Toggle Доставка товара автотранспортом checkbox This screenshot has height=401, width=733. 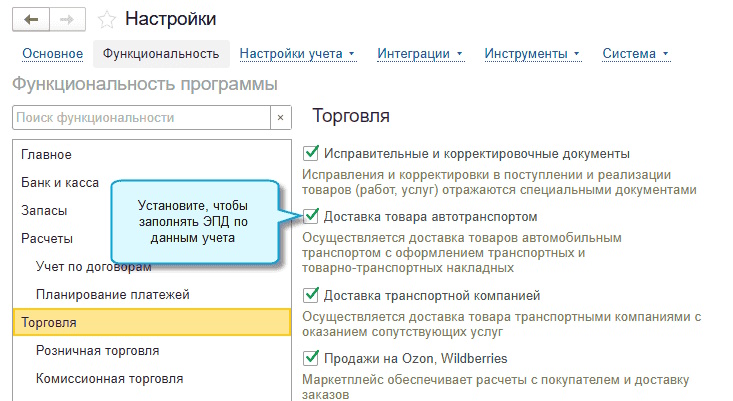click(310, 216)
